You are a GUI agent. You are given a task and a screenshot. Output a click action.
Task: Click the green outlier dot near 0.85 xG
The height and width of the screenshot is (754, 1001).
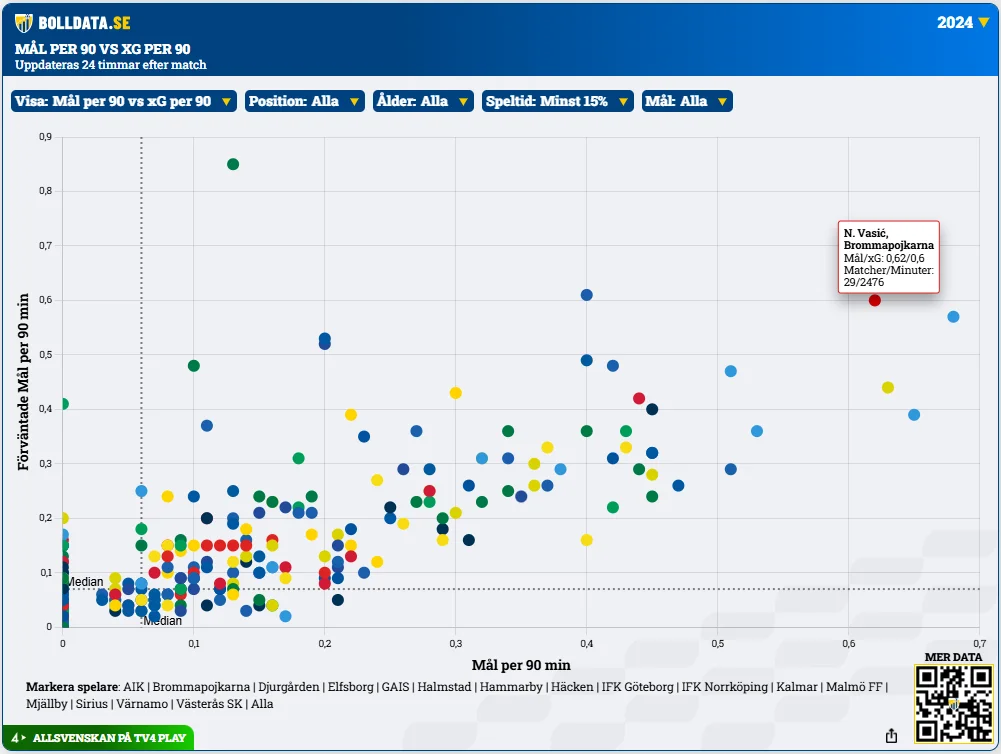coord(233,164)
